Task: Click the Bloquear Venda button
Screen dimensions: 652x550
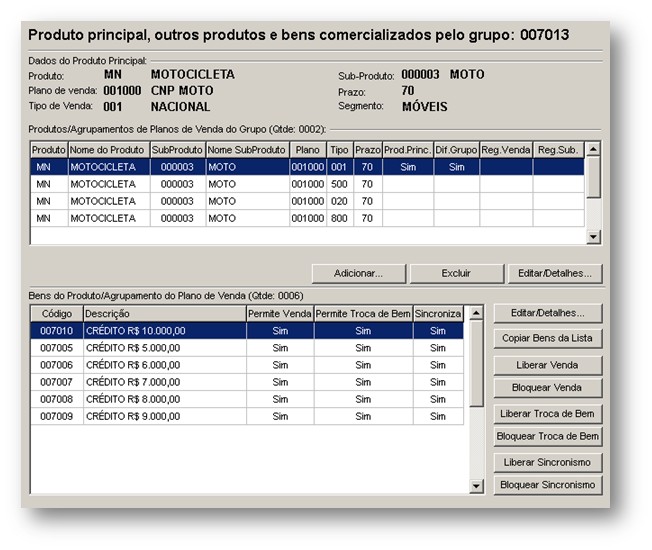Action: (x=548, y=388)
